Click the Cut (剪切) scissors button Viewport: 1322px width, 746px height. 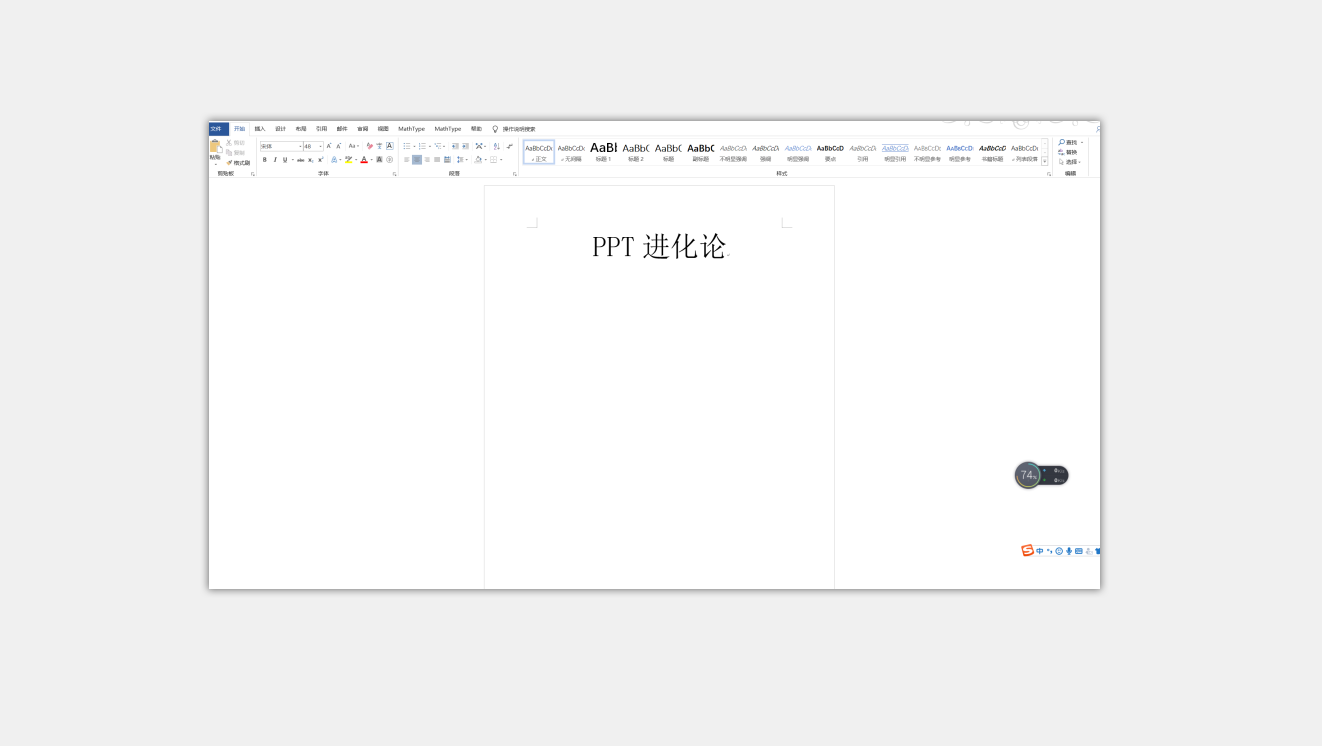click(x=236, y=143)
